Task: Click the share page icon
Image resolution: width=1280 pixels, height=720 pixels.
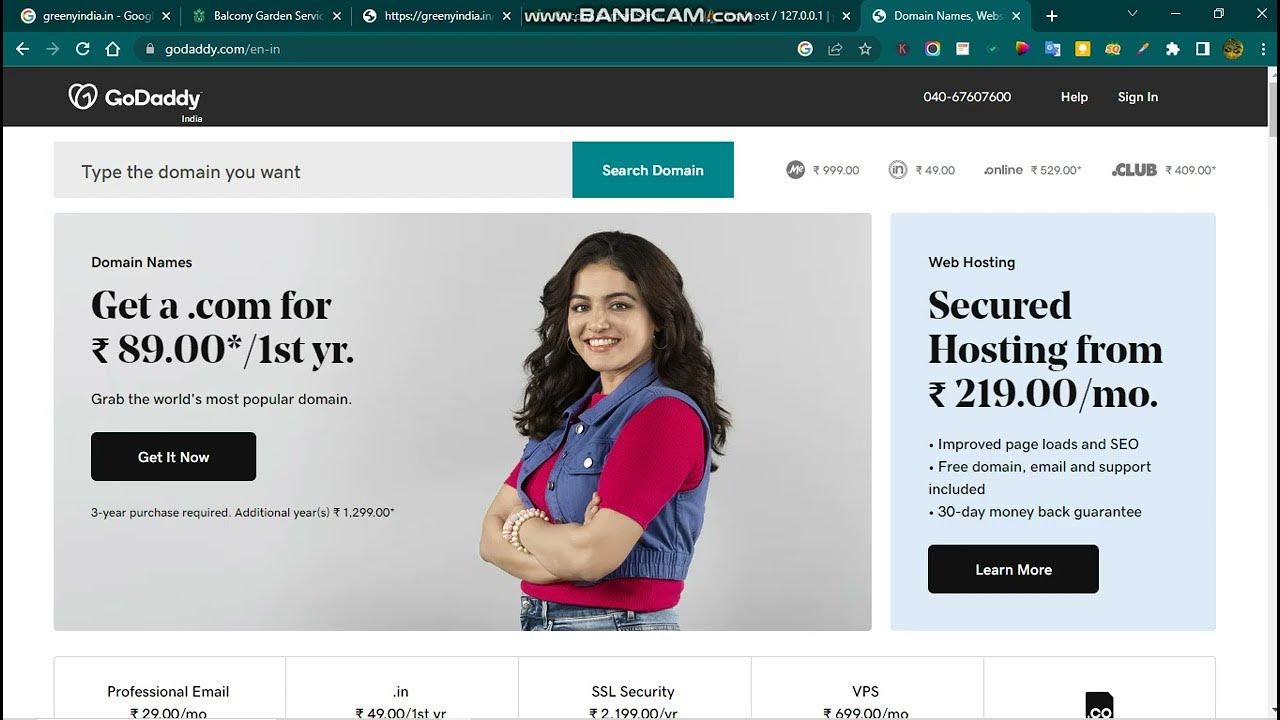Action: click(835, 49)
